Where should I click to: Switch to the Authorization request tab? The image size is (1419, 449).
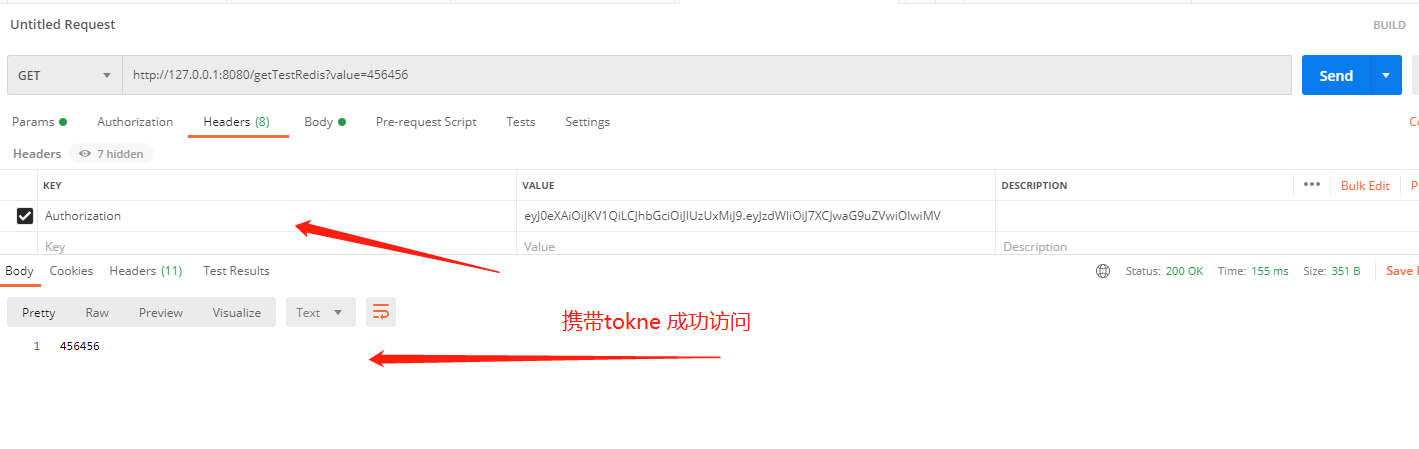(135, 122)
